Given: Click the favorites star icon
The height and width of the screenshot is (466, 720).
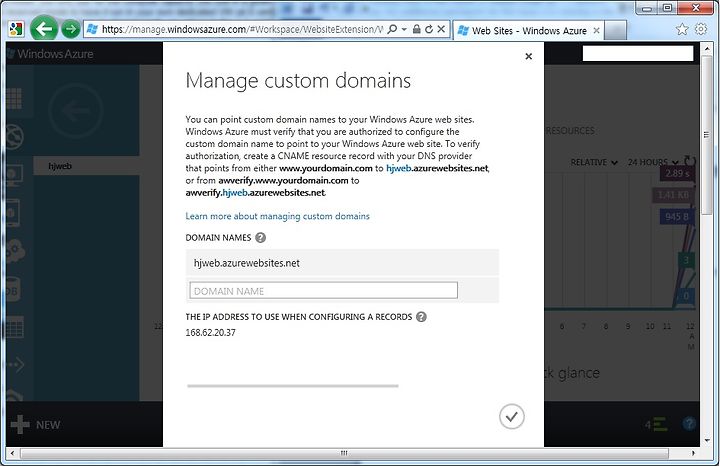Looking at the screenshot, I should [x=682, y=29].
